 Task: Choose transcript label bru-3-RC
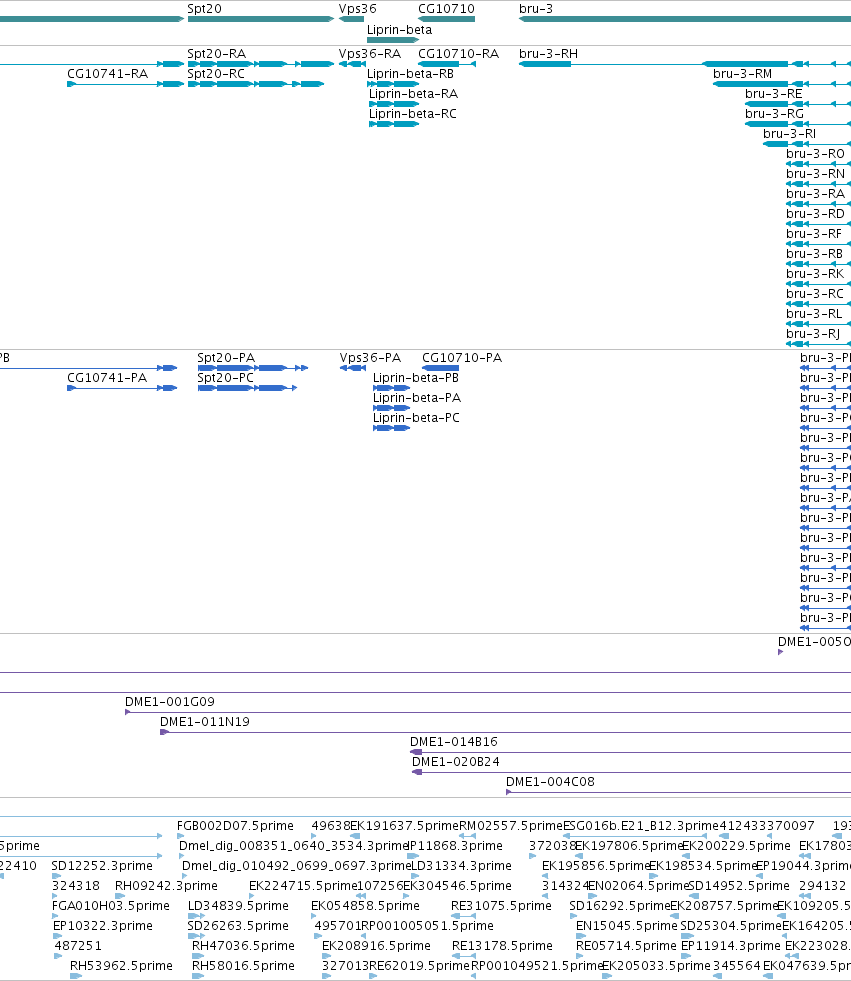click(815, 294)
